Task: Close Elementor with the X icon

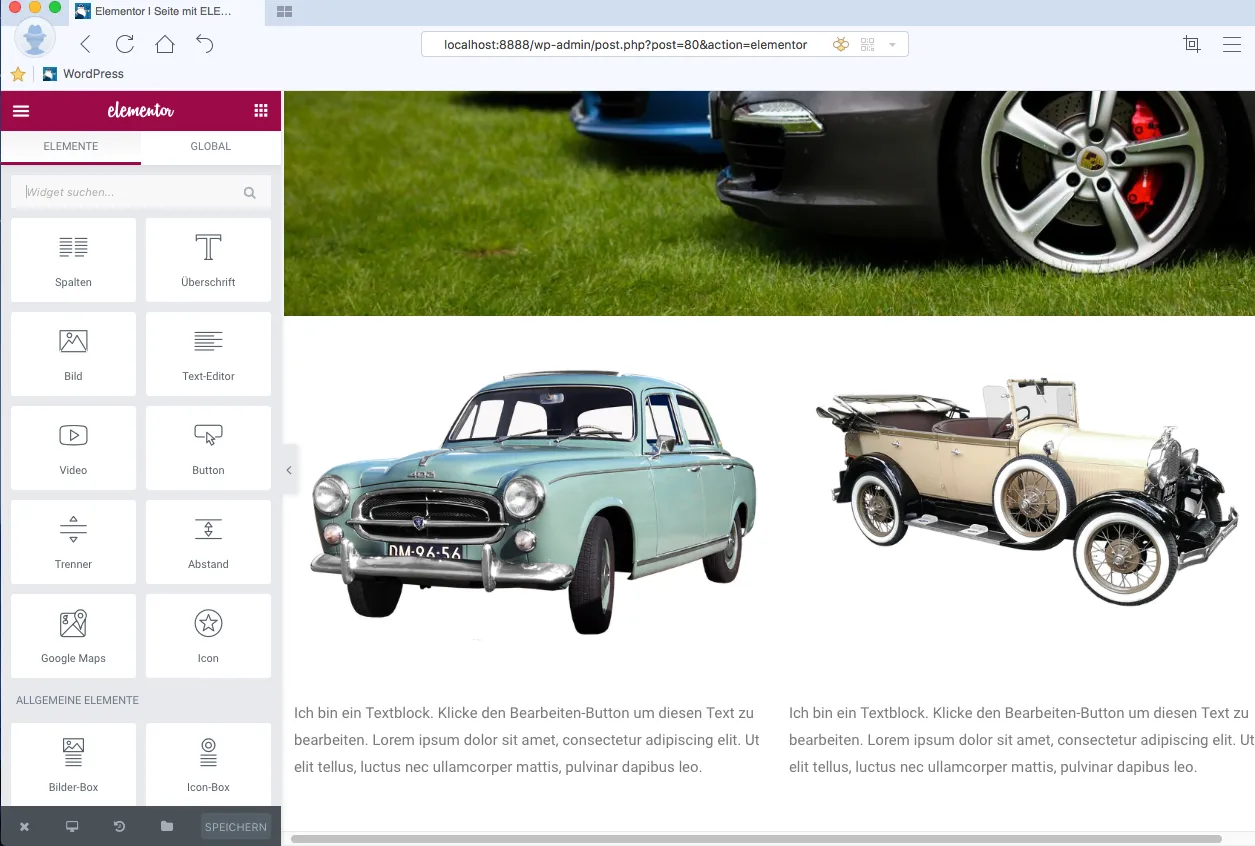Action: point(24,827)
